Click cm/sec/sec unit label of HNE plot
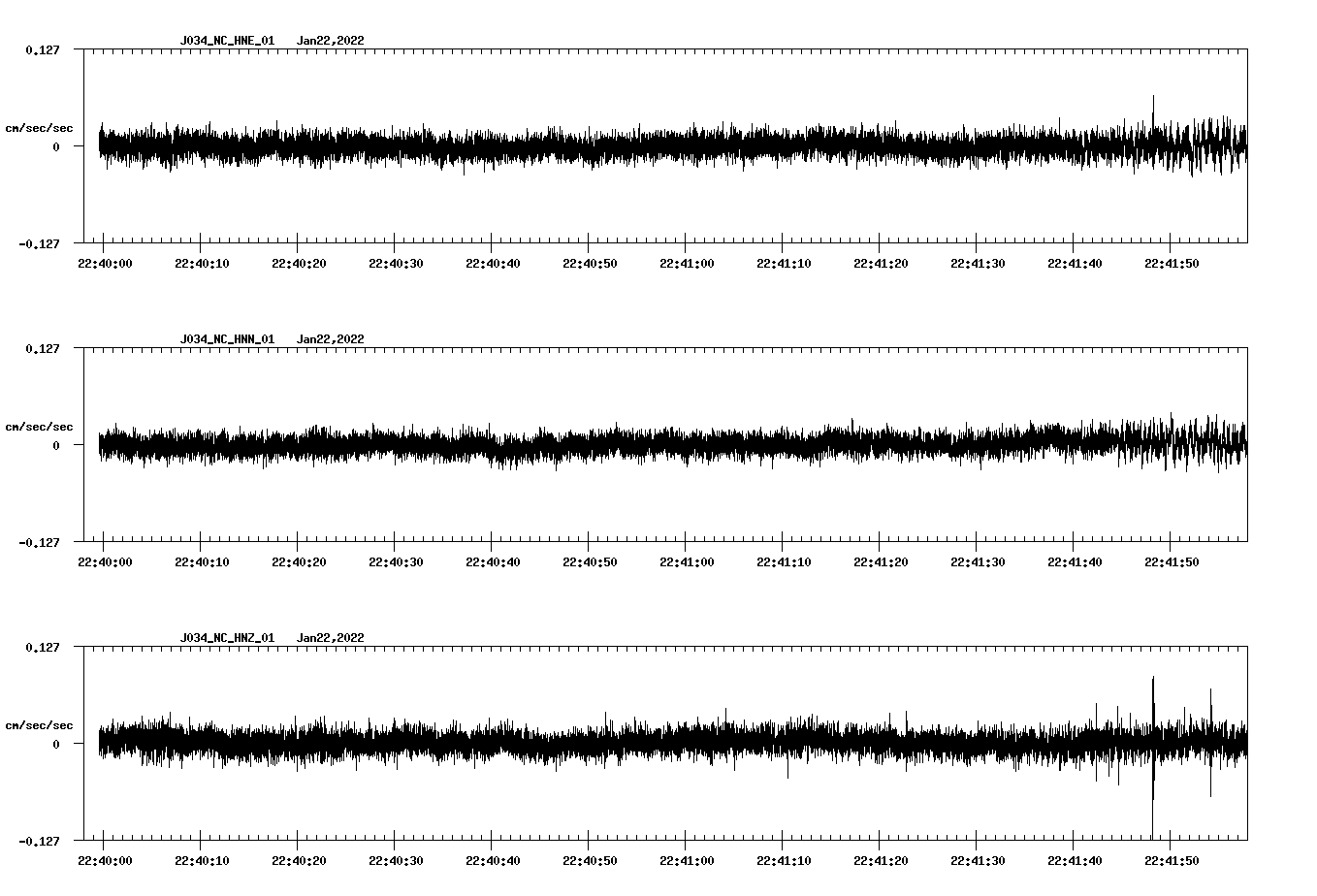Screen dimensions: 1317x896 [39, 128]
